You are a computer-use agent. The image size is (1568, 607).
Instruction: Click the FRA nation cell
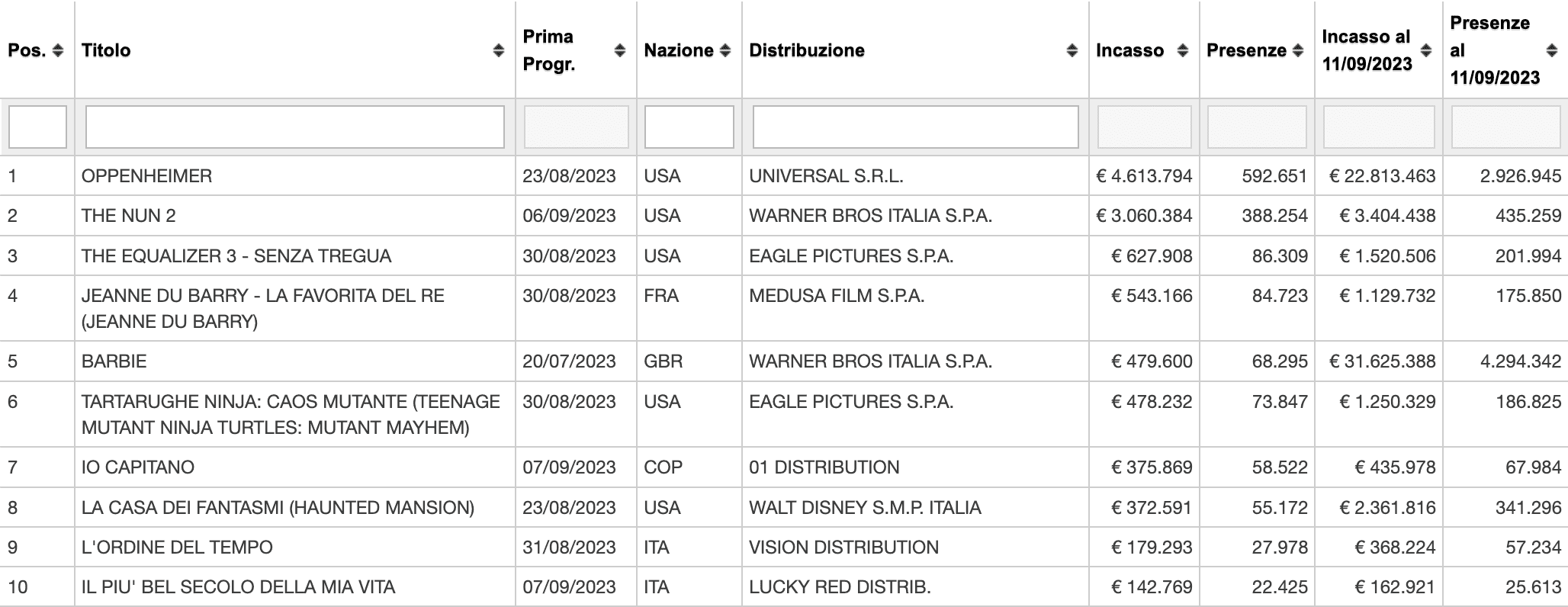pos(661,296)
